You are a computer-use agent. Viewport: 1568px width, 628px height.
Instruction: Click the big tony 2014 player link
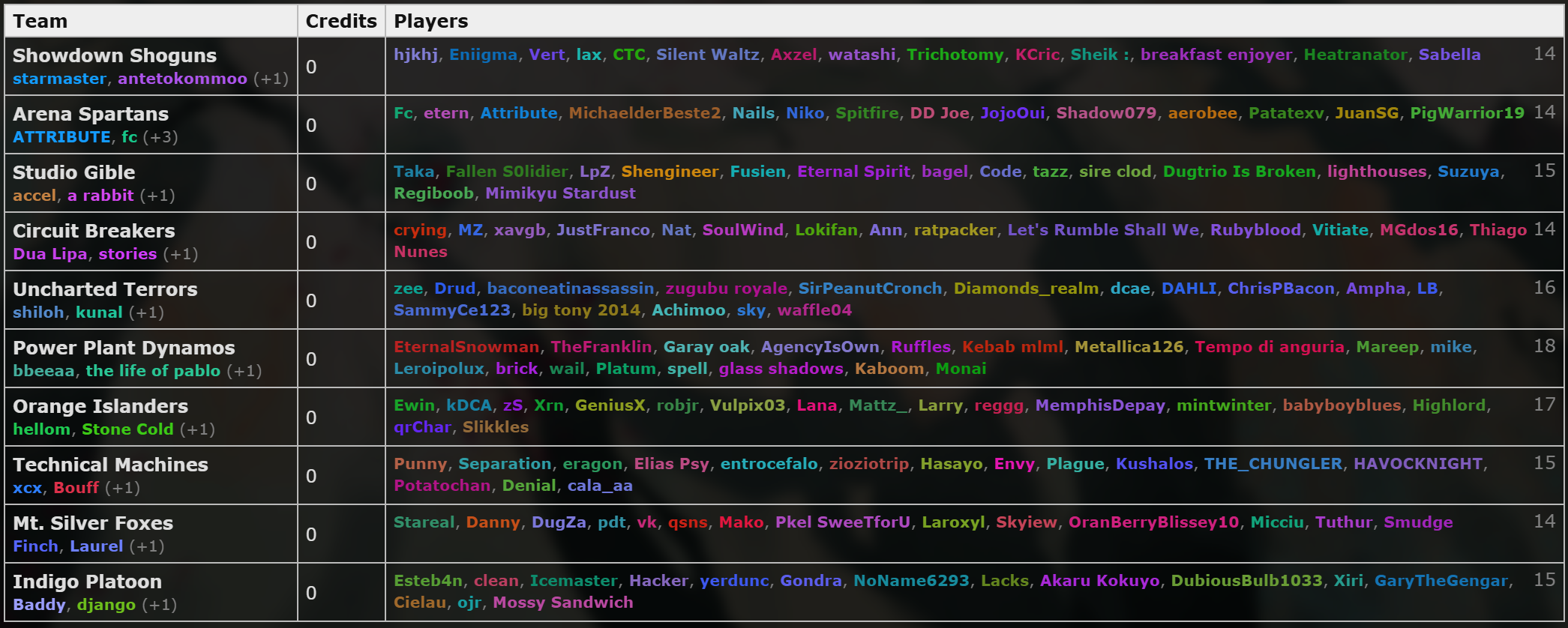pos(581,310)
